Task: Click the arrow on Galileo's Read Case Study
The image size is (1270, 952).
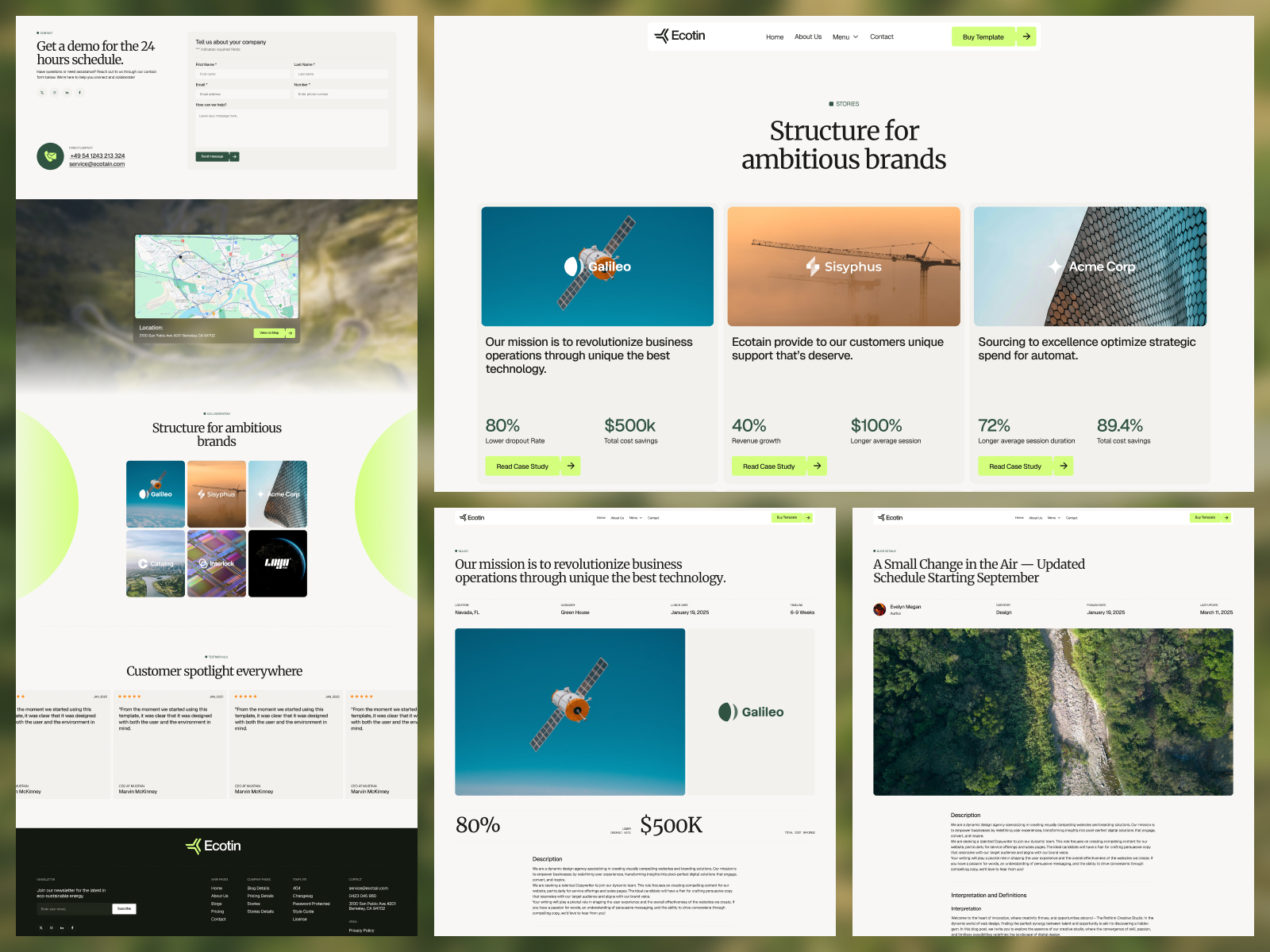Action: point(571,466)
